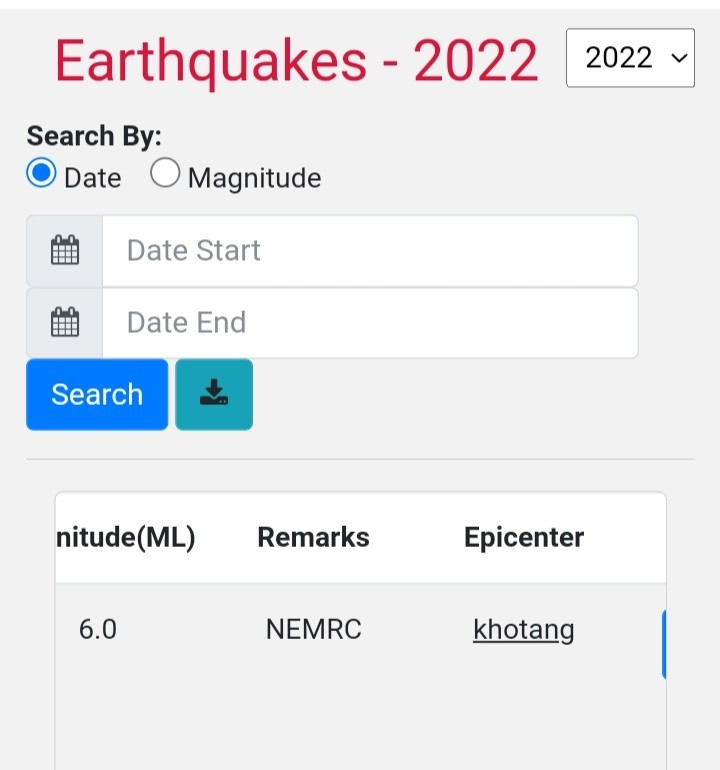This screenshot has height=770, width=720.
Task: Focus the Date End input field
Action: pyautogui.click(x=370, y=323)
